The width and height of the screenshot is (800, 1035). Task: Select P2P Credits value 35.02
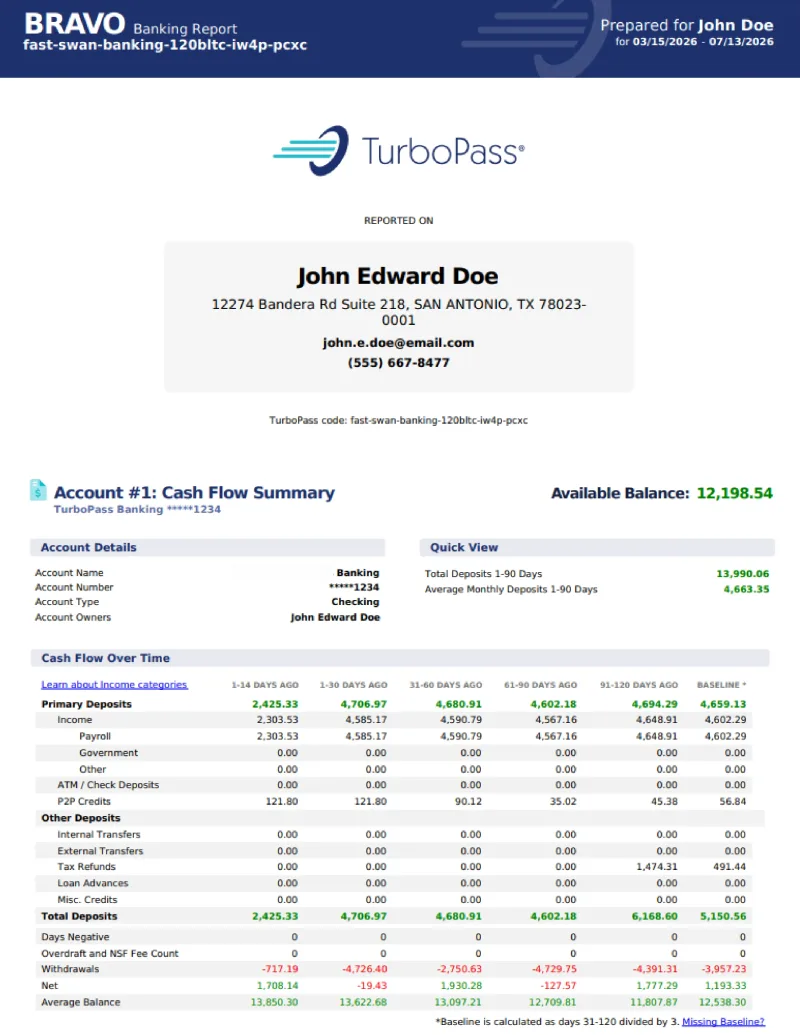[x=563, y=801]
